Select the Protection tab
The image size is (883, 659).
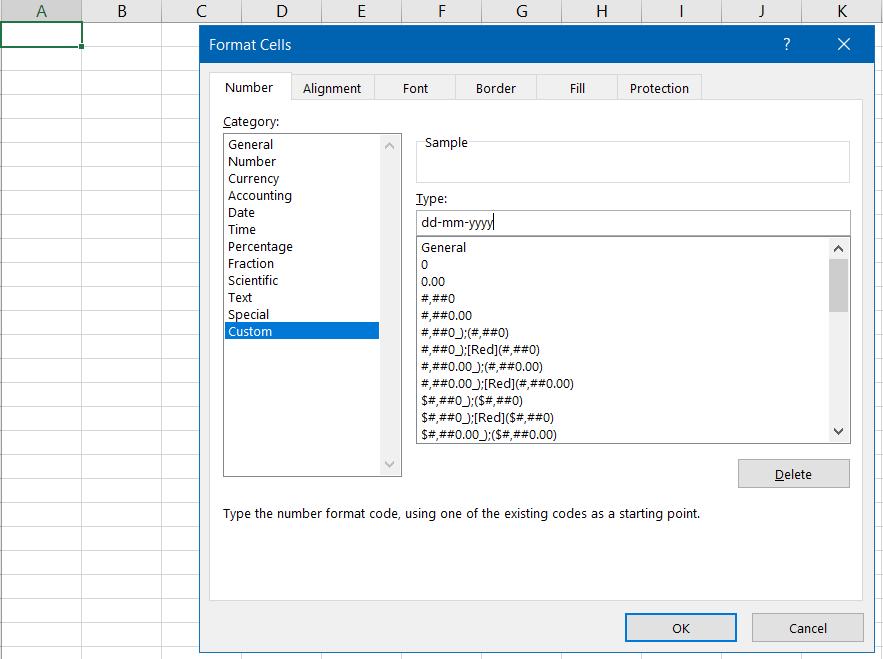659,88
